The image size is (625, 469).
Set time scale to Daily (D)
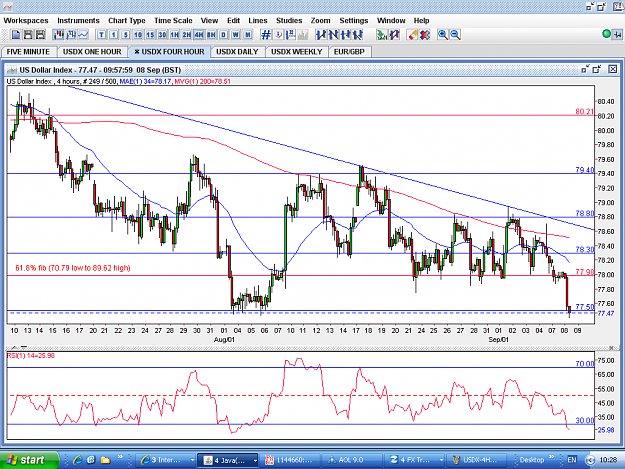tap(224, 35)
